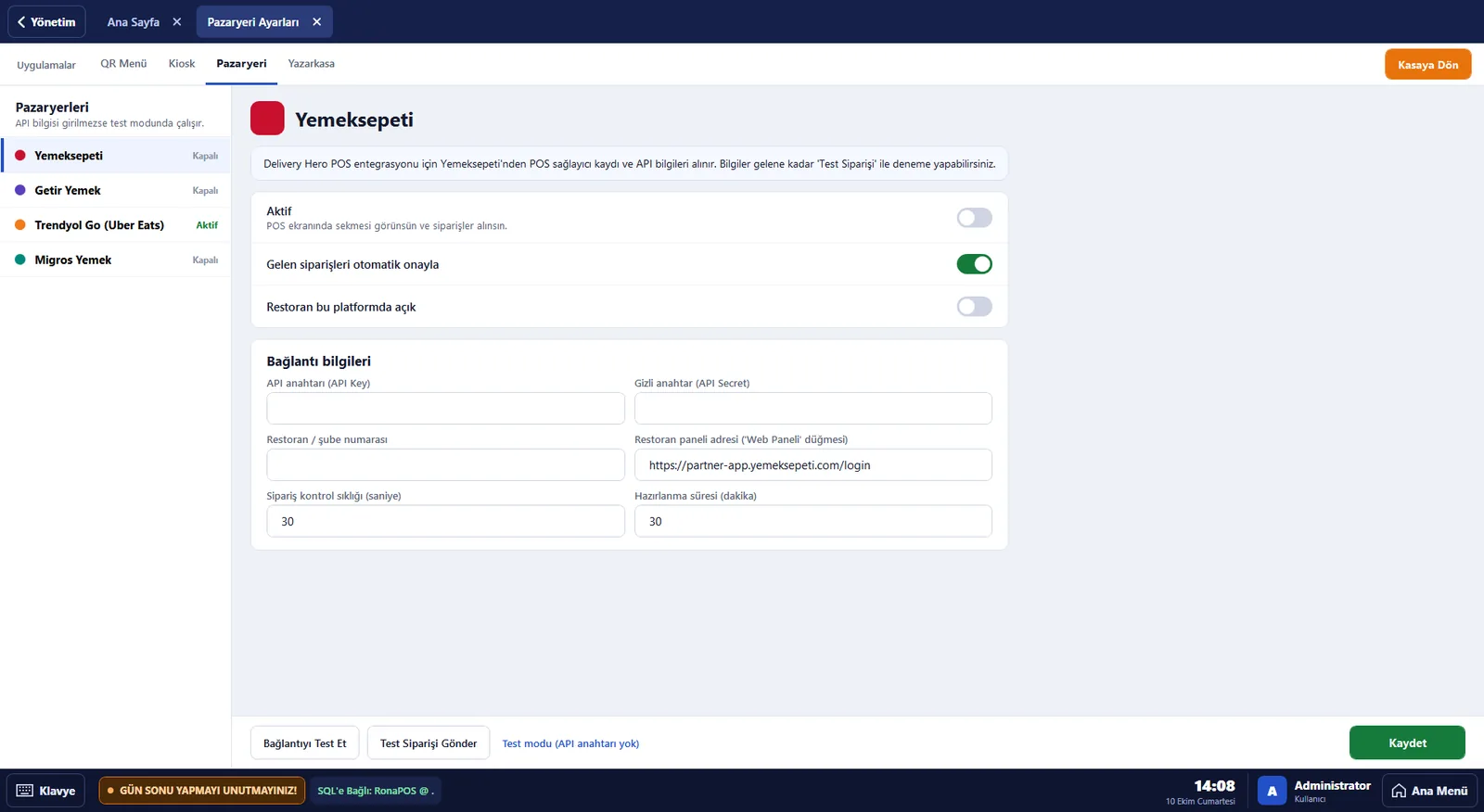Open the Yazarkasa tab
This screenshot has width=1484, height=812.
(x=311, y=64)
